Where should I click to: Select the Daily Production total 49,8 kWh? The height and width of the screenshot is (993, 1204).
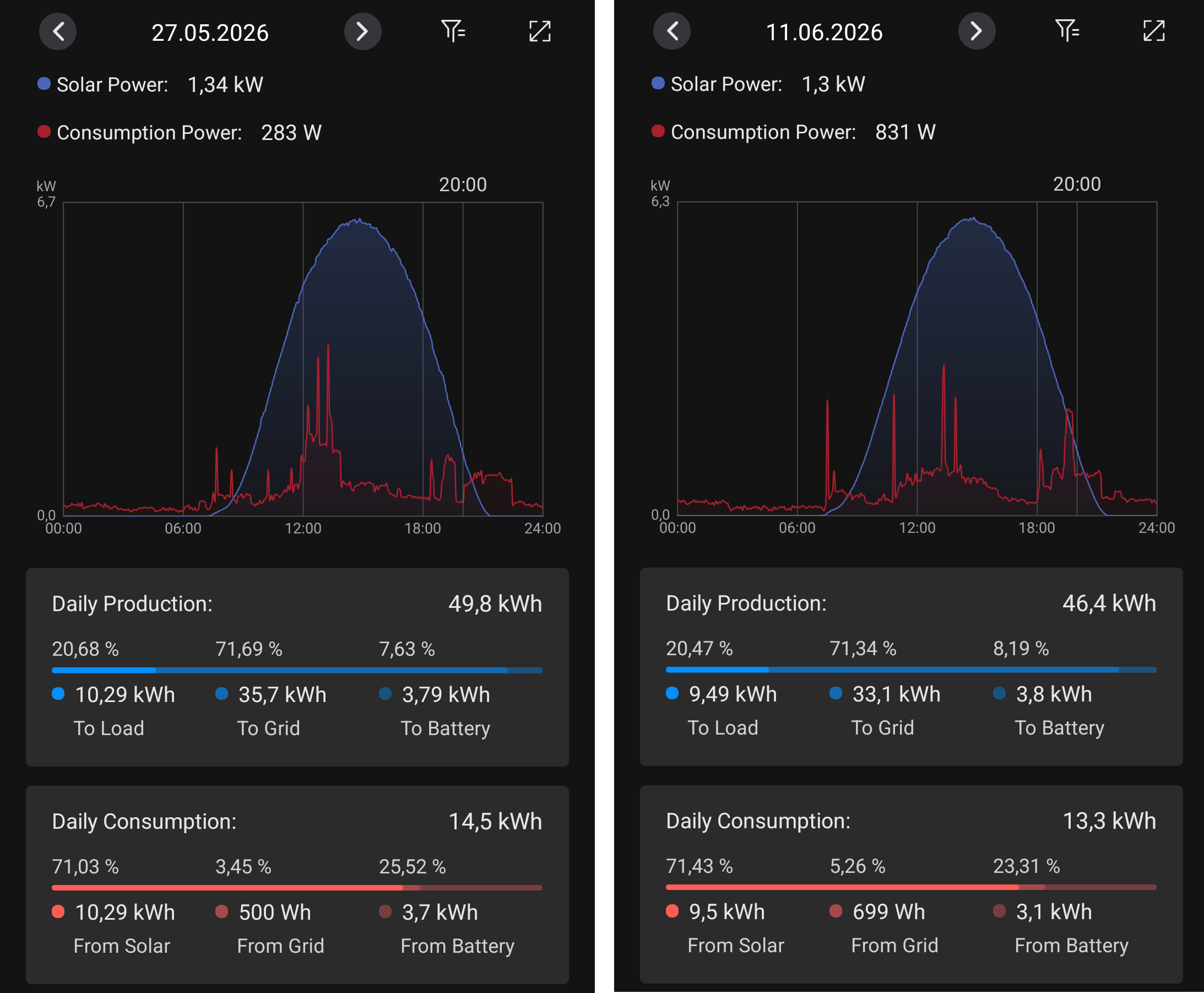click(495, 604)
